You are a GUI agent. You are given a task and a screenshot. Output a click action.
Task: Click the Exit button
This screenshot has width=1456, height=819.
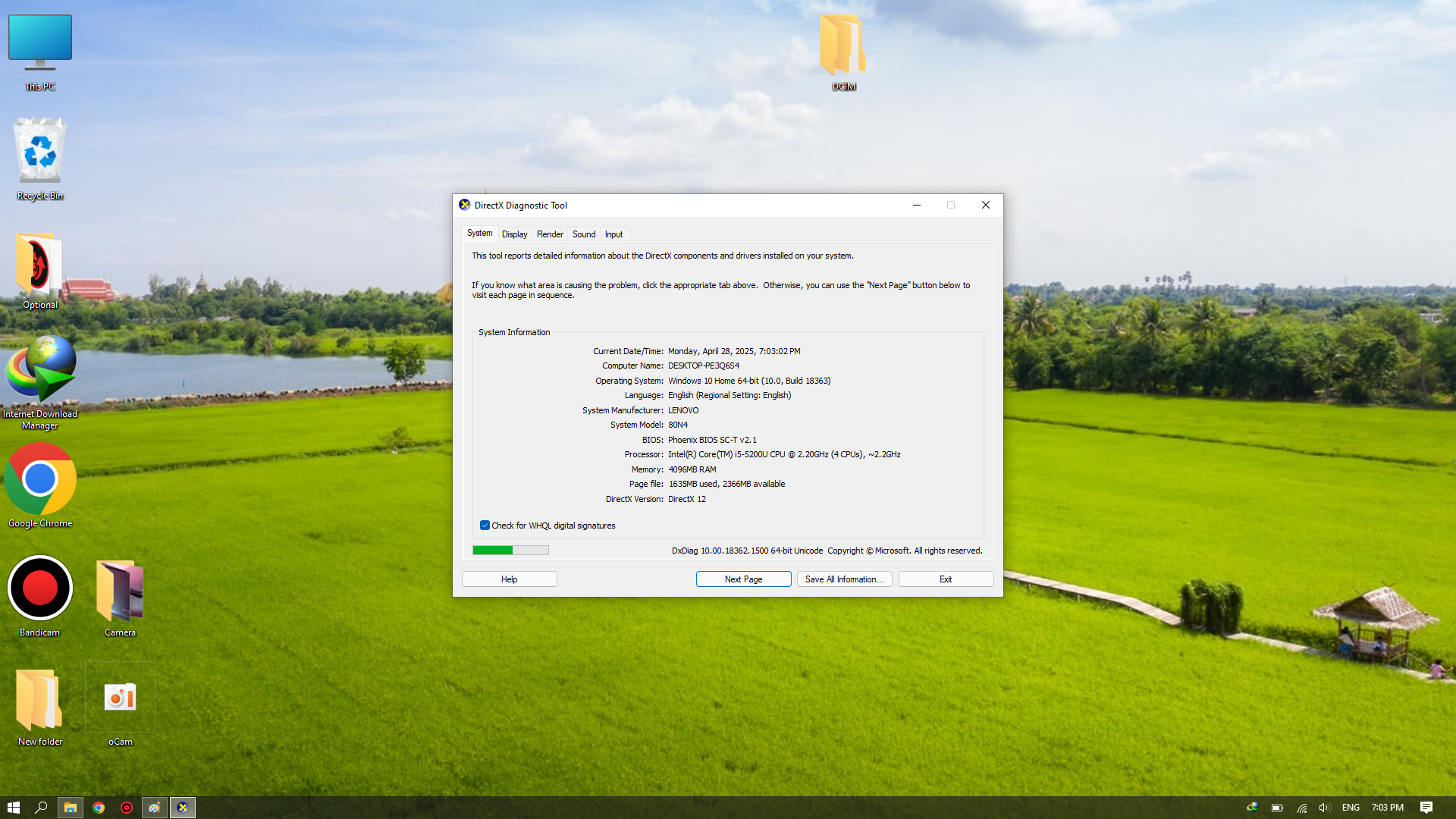point(946,579)
